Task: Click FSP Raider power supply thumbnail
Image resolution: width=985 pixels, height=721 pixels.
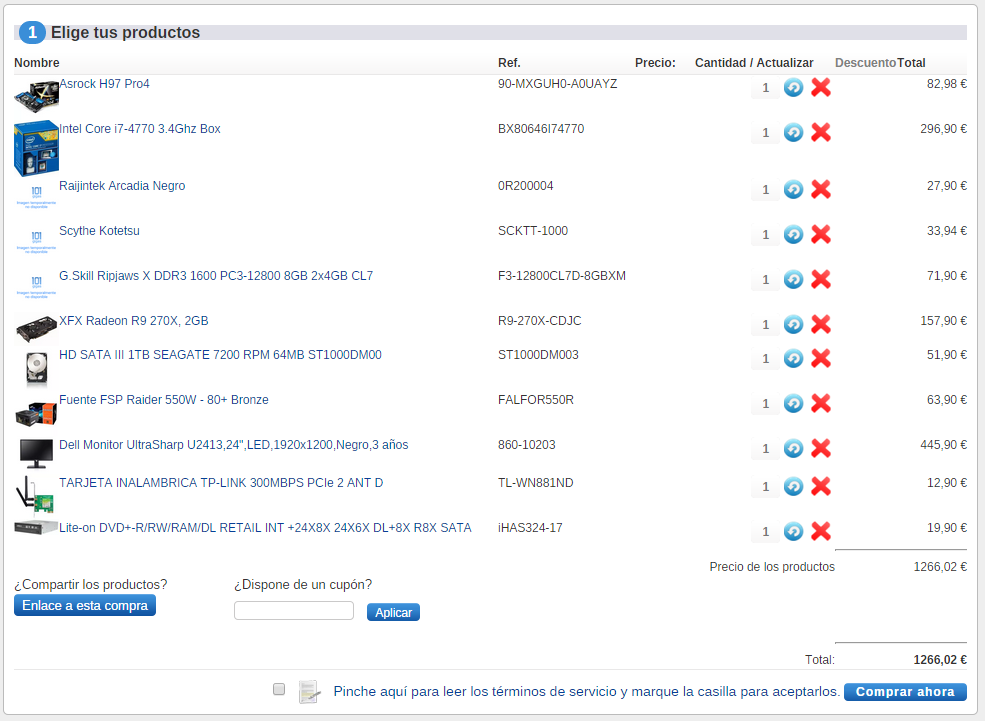Action: pos(36,413)
